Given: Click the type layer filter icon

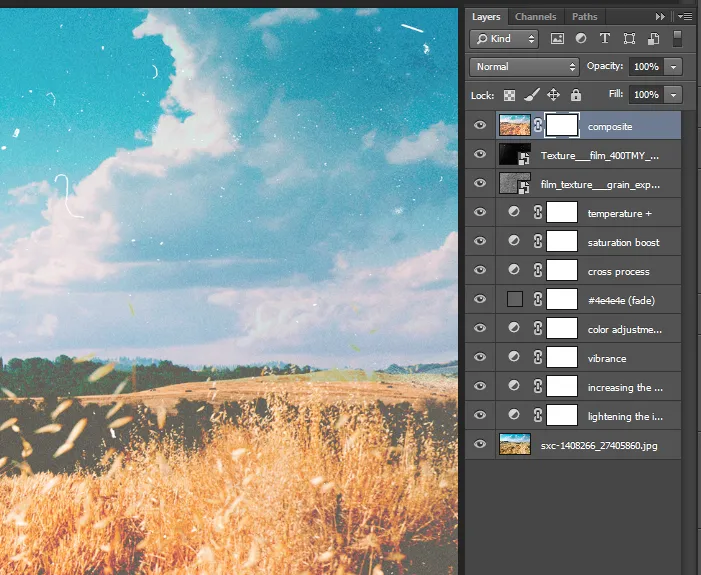Looking at the screenshot, I should [605, 39].
